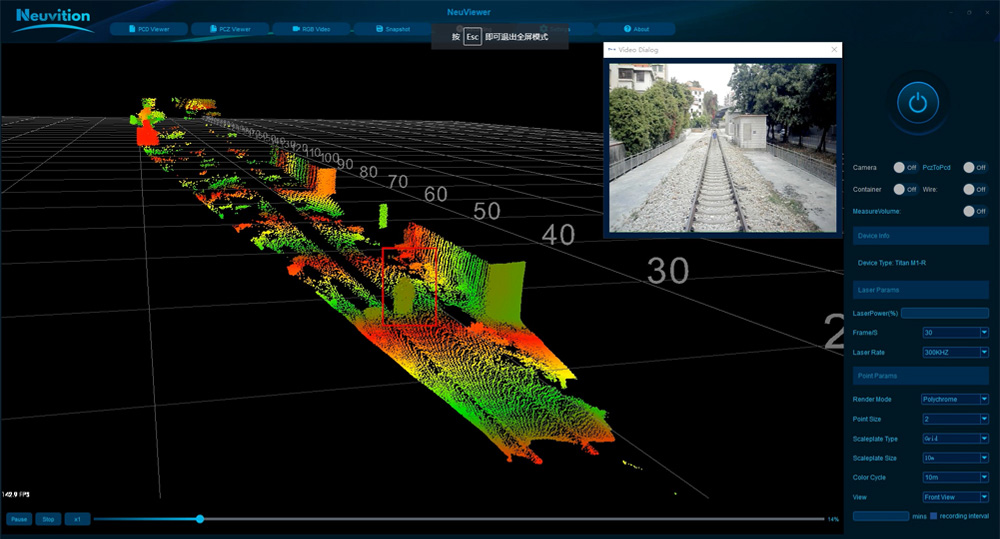This screenshot has height=539, width=1000.
Task: Take a Snapshot from the top toolbar
Action: (x=393, y=29)
